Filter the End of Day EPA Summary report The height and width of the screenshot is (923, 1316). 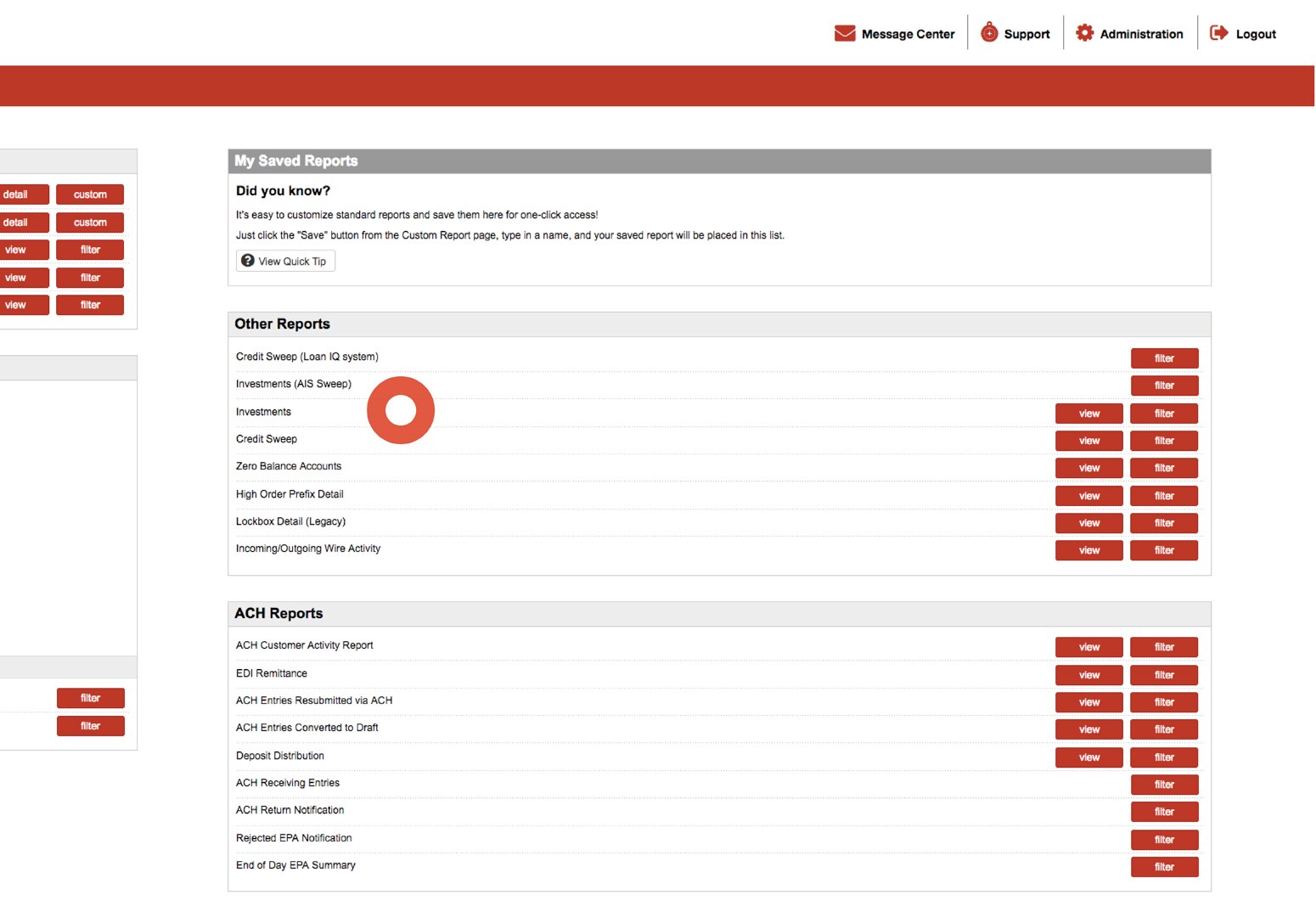click(x=1164, y=866)
